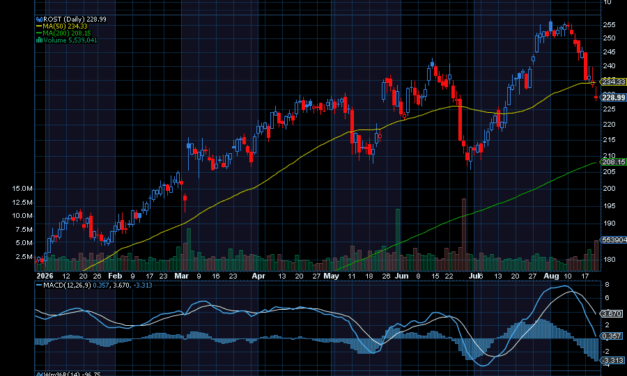Select the MA(50) 234.33 legend entry
This screenshot has width=627, height=376.
65,26
